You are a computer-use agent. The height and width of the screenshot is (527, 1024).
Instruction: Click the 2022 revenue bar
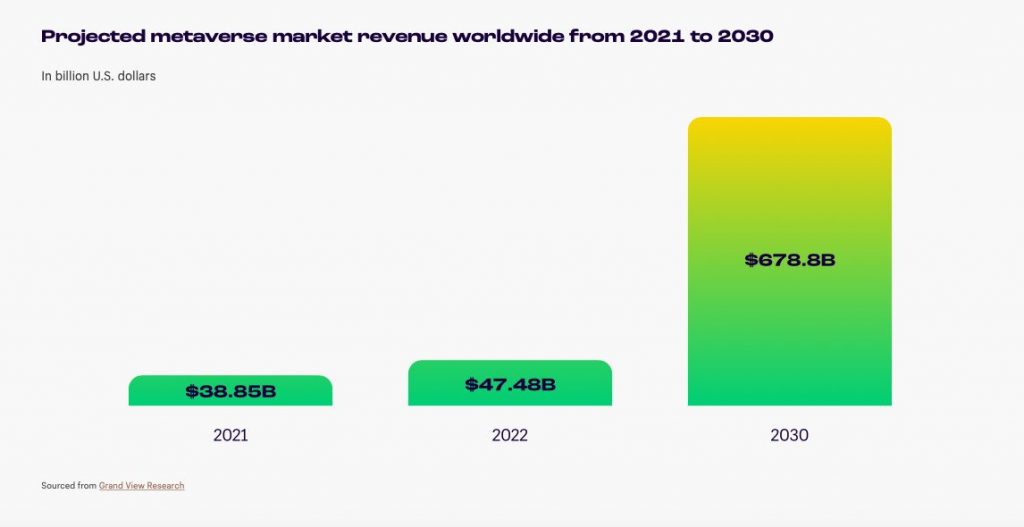coord(510,383)
